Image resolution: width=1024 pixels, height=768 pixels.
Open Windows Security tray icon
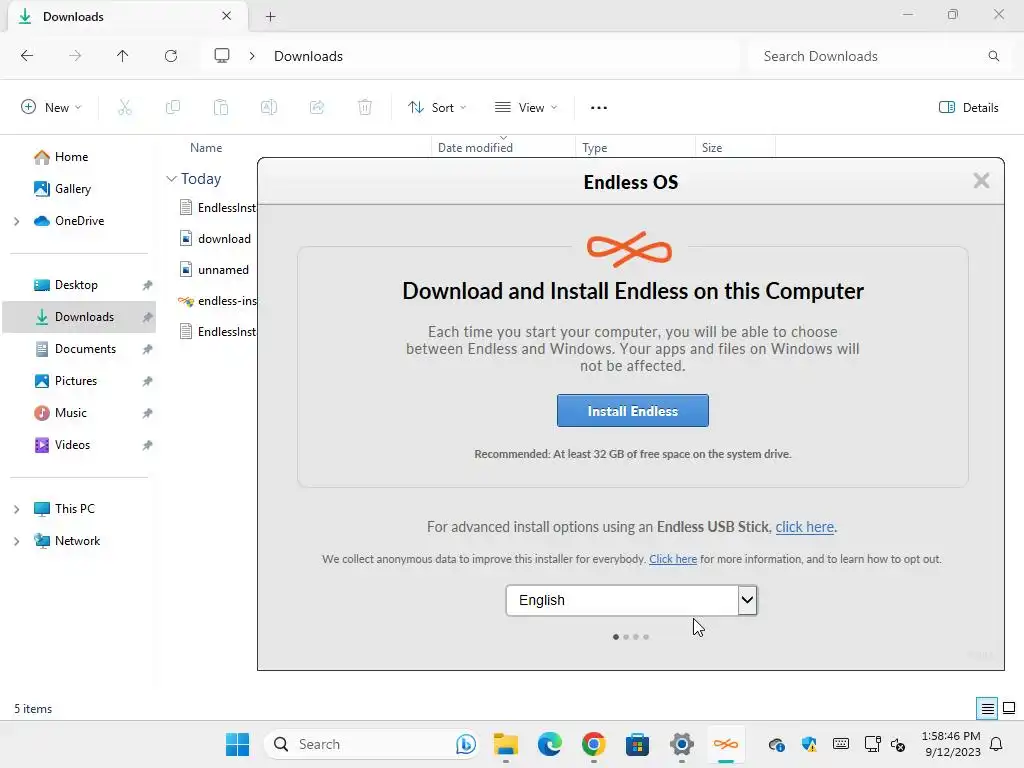point(809,744)
